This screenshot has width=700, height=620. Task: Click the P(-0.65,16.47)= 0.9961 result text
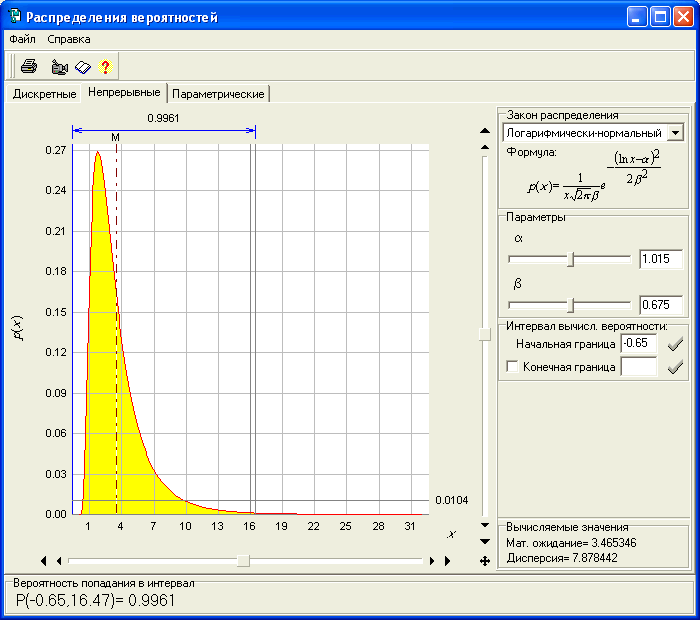95,600
